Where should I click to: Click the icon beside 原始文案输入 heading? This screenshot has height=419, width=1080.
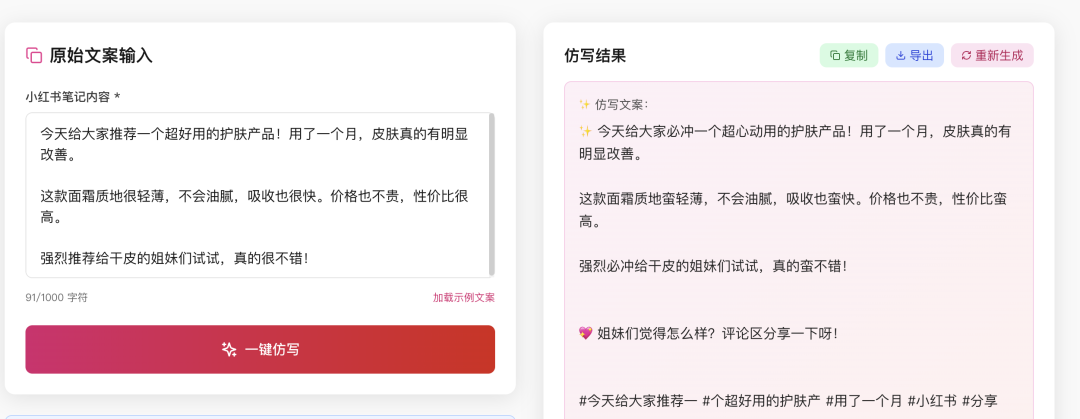(x=34, y=55)
